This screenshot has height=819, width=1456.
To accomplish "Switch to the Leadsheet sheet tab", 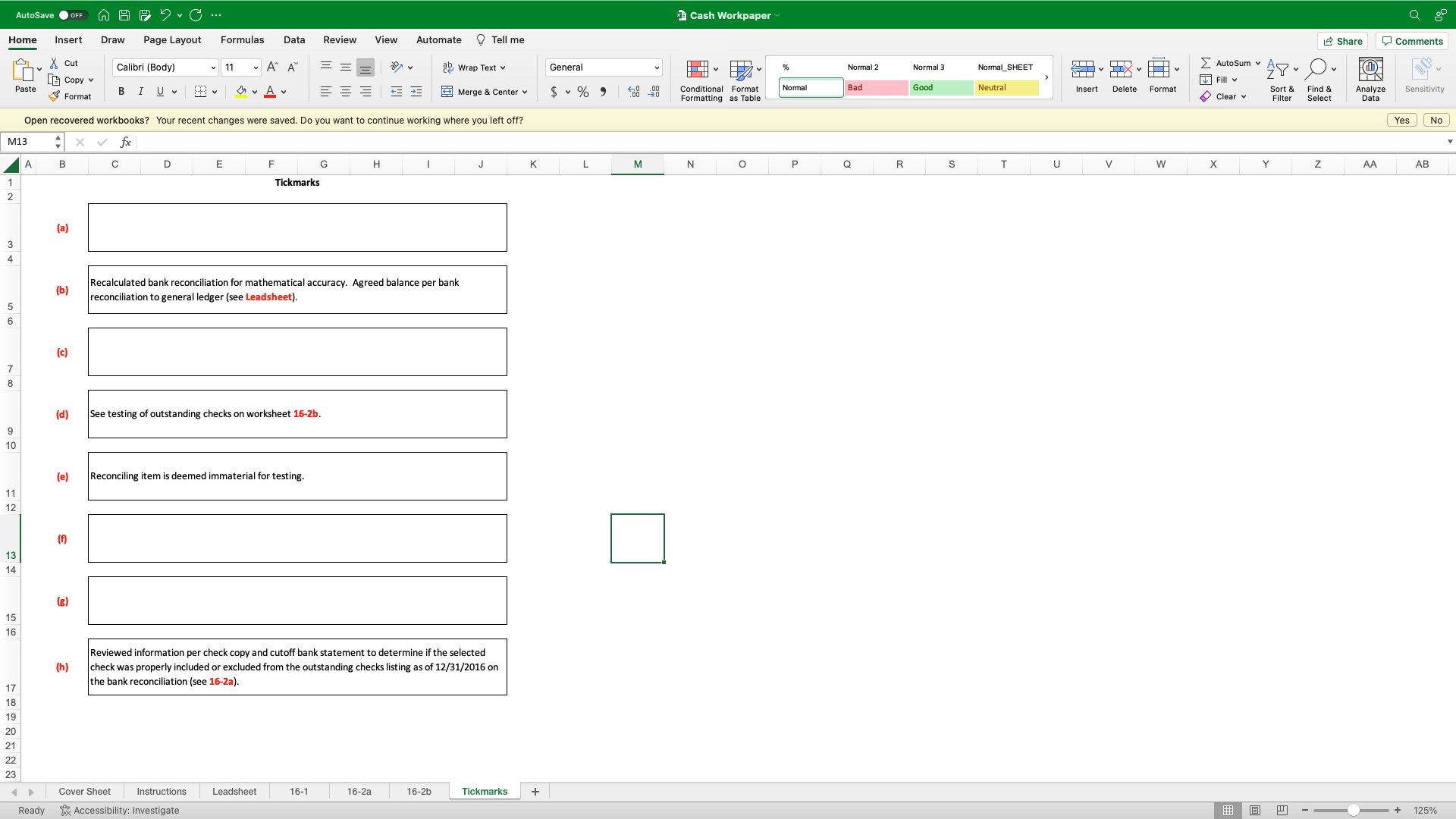I will pyautogui.click(x=234, y=792).
